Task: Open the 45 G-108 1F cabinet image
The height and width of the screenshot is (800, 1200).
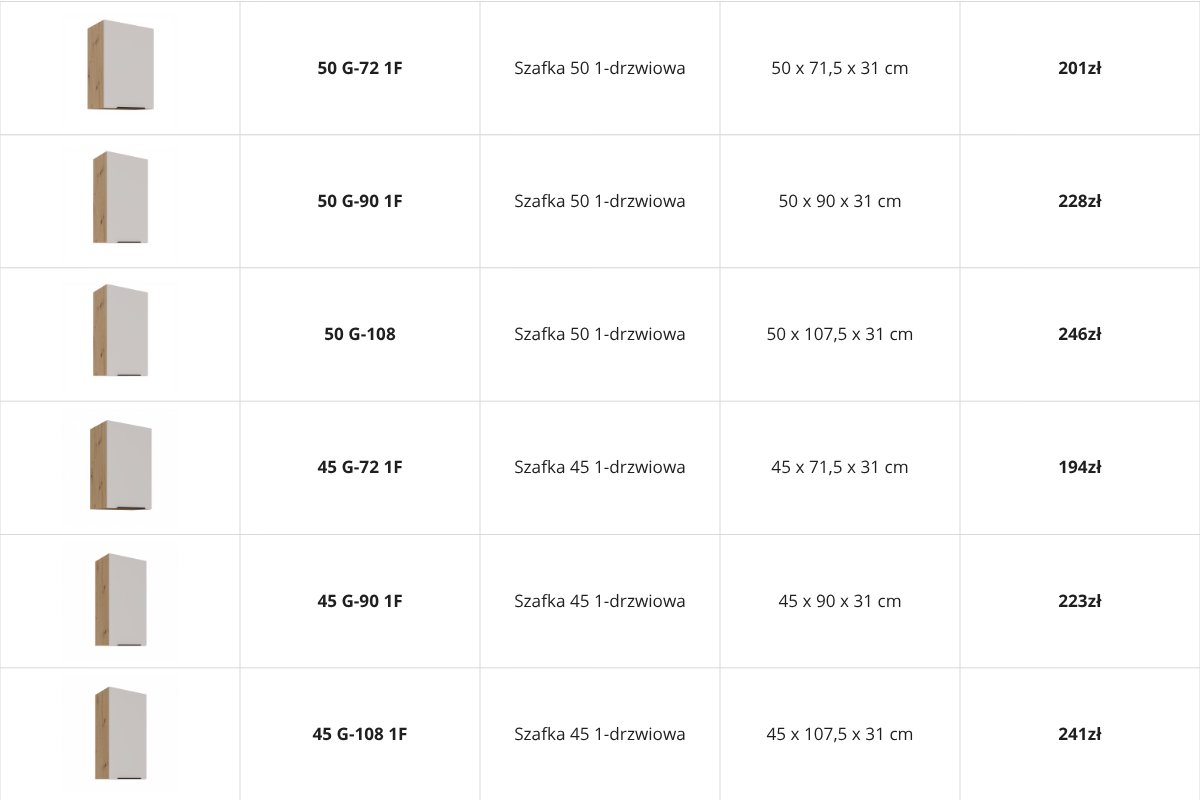Action: click(120, 733)
